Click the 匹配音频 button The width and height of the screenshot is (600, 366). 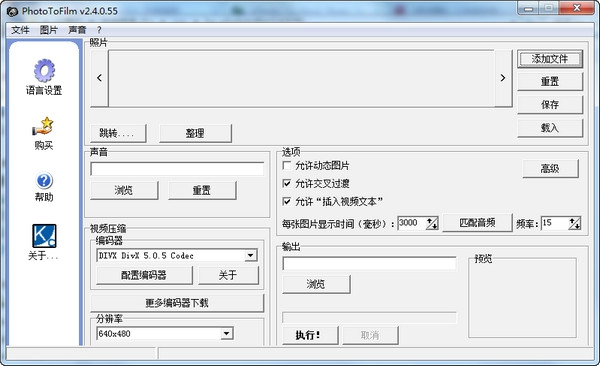coord(477,222)
